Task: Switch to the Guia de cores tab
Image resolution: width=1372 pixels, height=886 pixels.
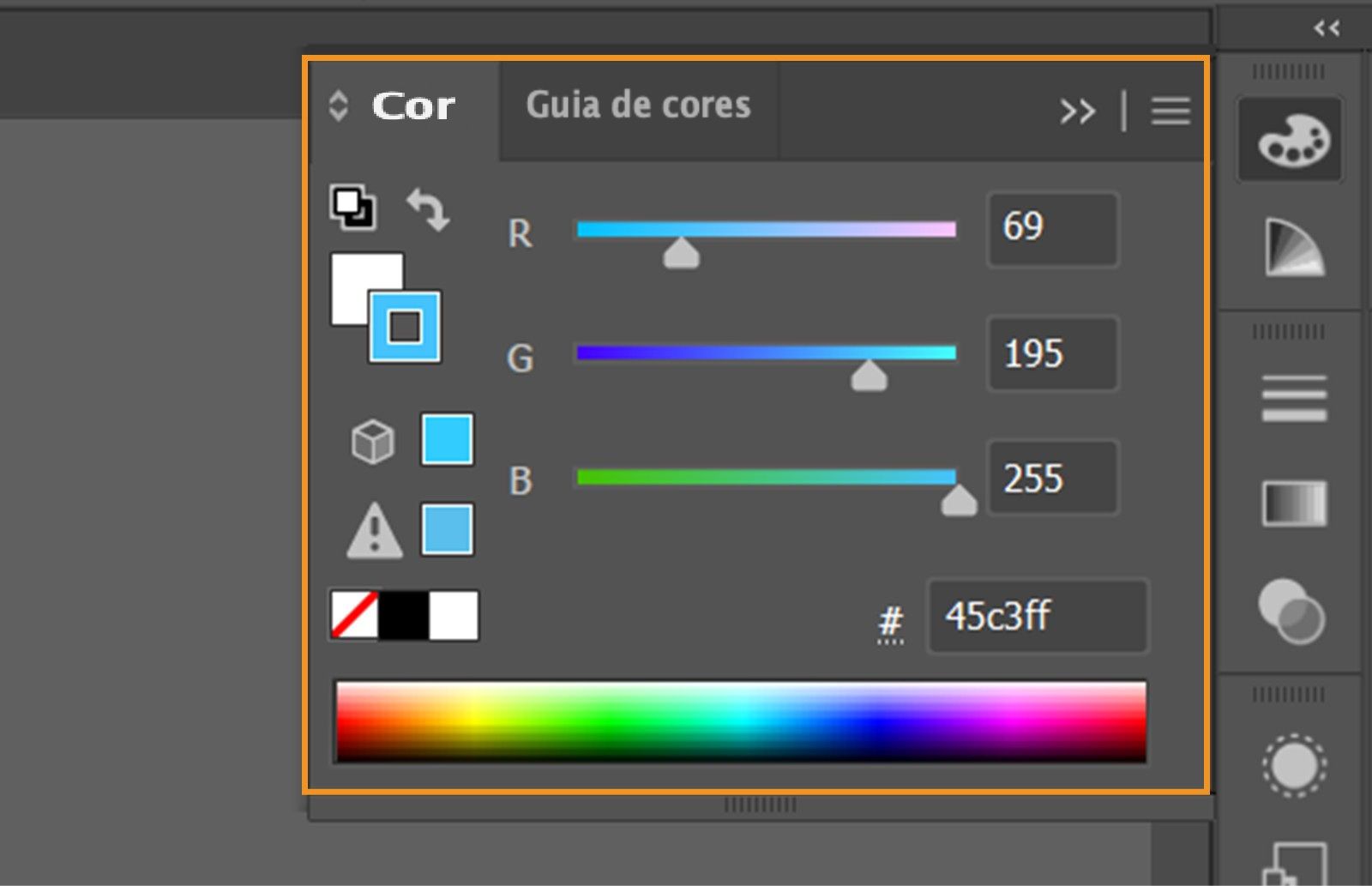Action: [638, 105]
